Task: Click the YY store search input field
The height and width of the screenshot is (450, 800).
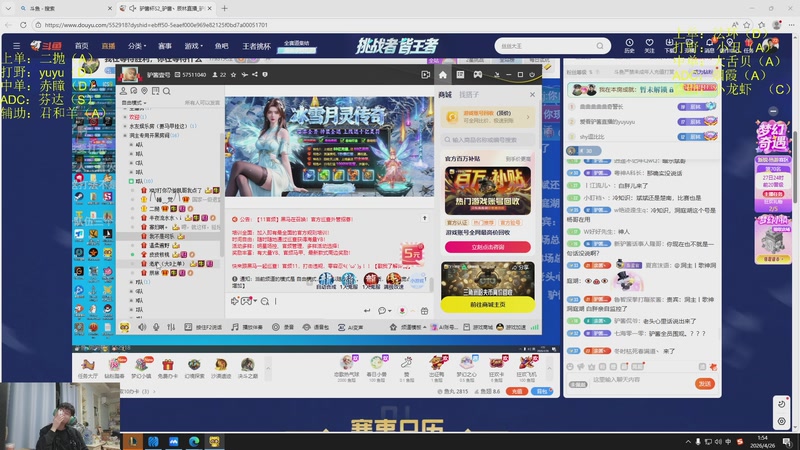Action: coord(488,139)
